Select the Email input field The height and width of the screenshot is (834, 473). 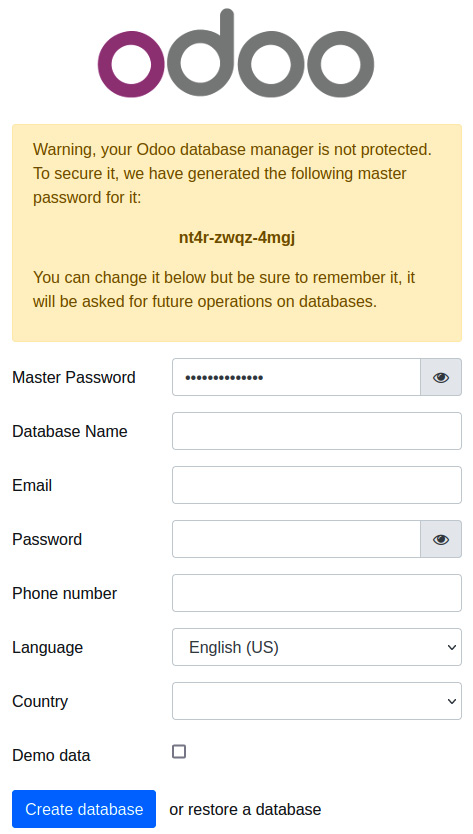point(317,485)
